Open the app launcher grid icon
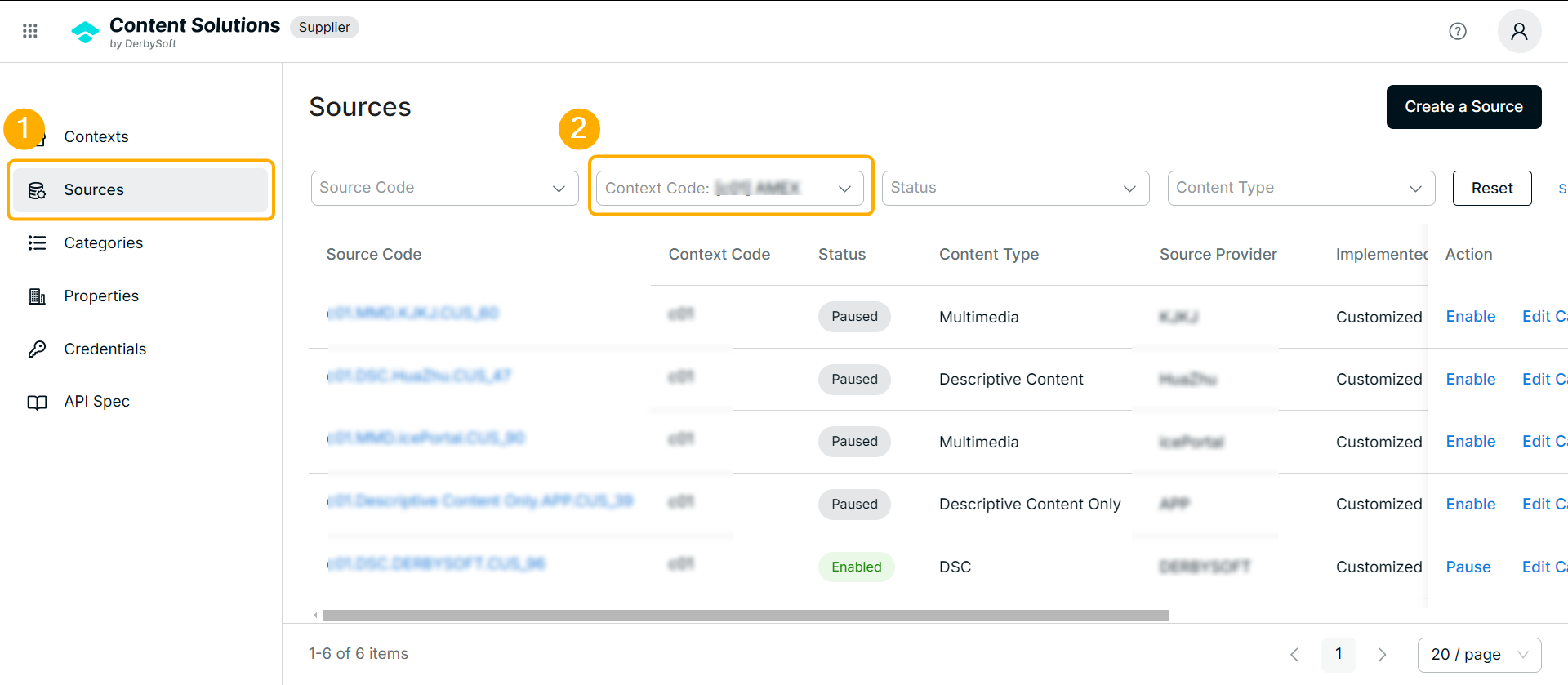Screen dimensions: 1568x685 [30, 31]
